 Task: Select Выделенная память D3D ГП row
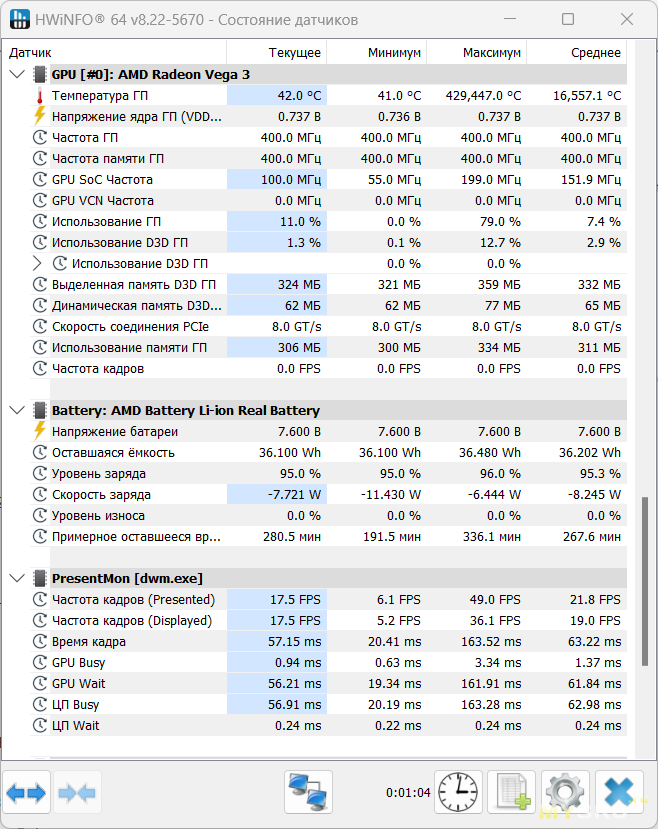point(328,284)
